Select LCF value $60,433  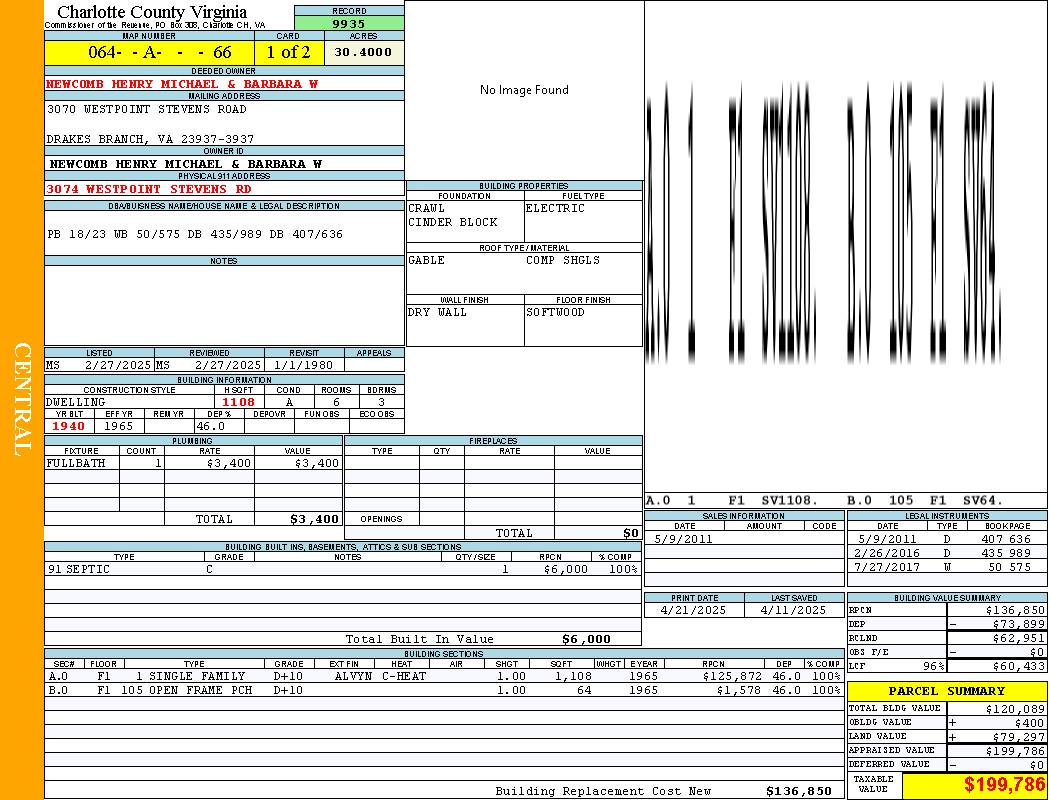tap(1019, 666)
